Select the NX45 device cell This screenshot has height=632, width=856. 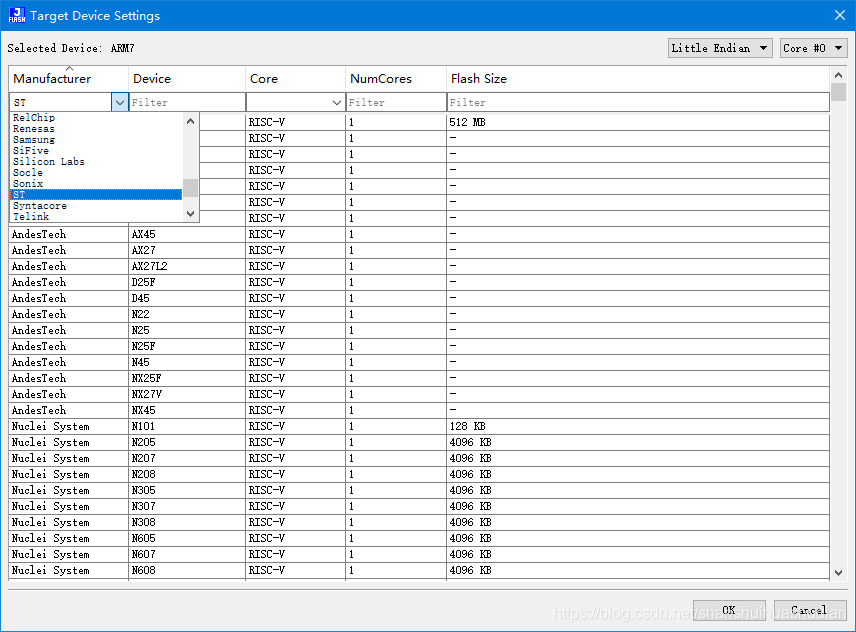(x=187, y=410)
